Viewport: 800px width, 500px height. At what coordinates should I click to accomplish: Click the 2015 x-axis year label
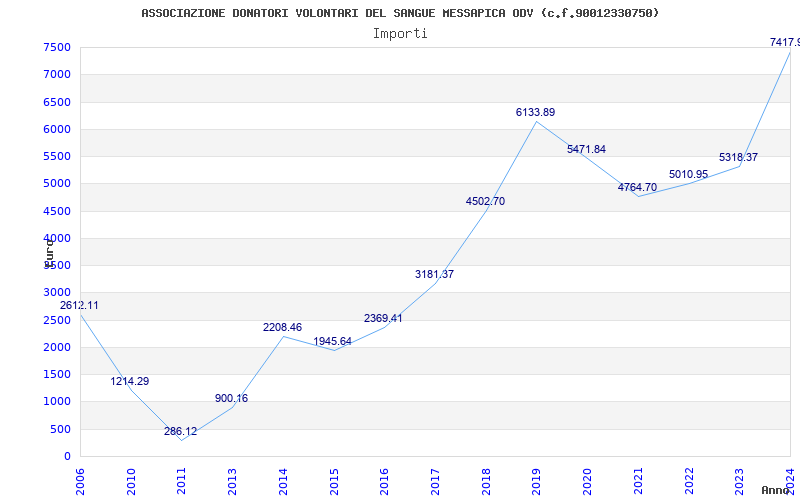[334, 481]
